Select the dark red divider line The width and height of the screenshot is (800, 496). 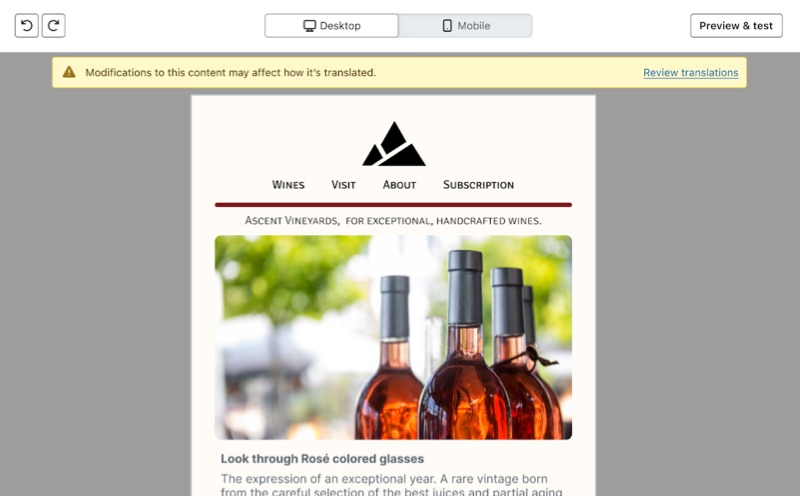393,205
